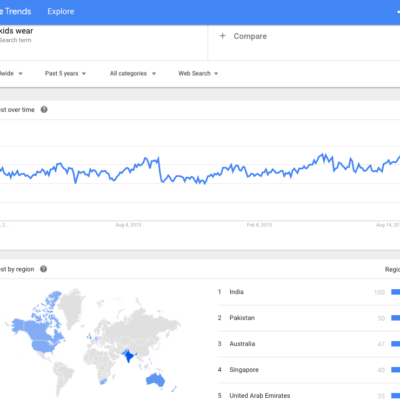Select Singapore in the region list

click(244, 370)
